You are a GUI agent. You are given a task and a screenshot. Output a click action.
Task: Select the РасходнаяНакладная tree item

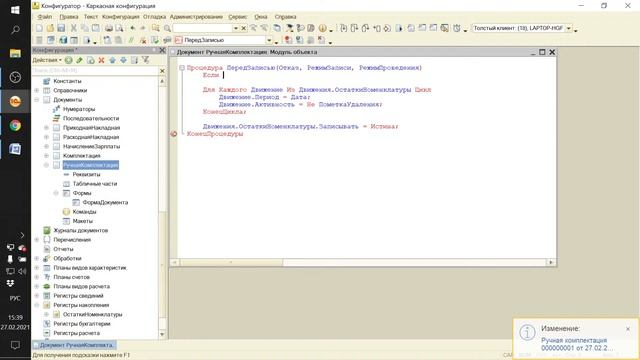(91, 137)
